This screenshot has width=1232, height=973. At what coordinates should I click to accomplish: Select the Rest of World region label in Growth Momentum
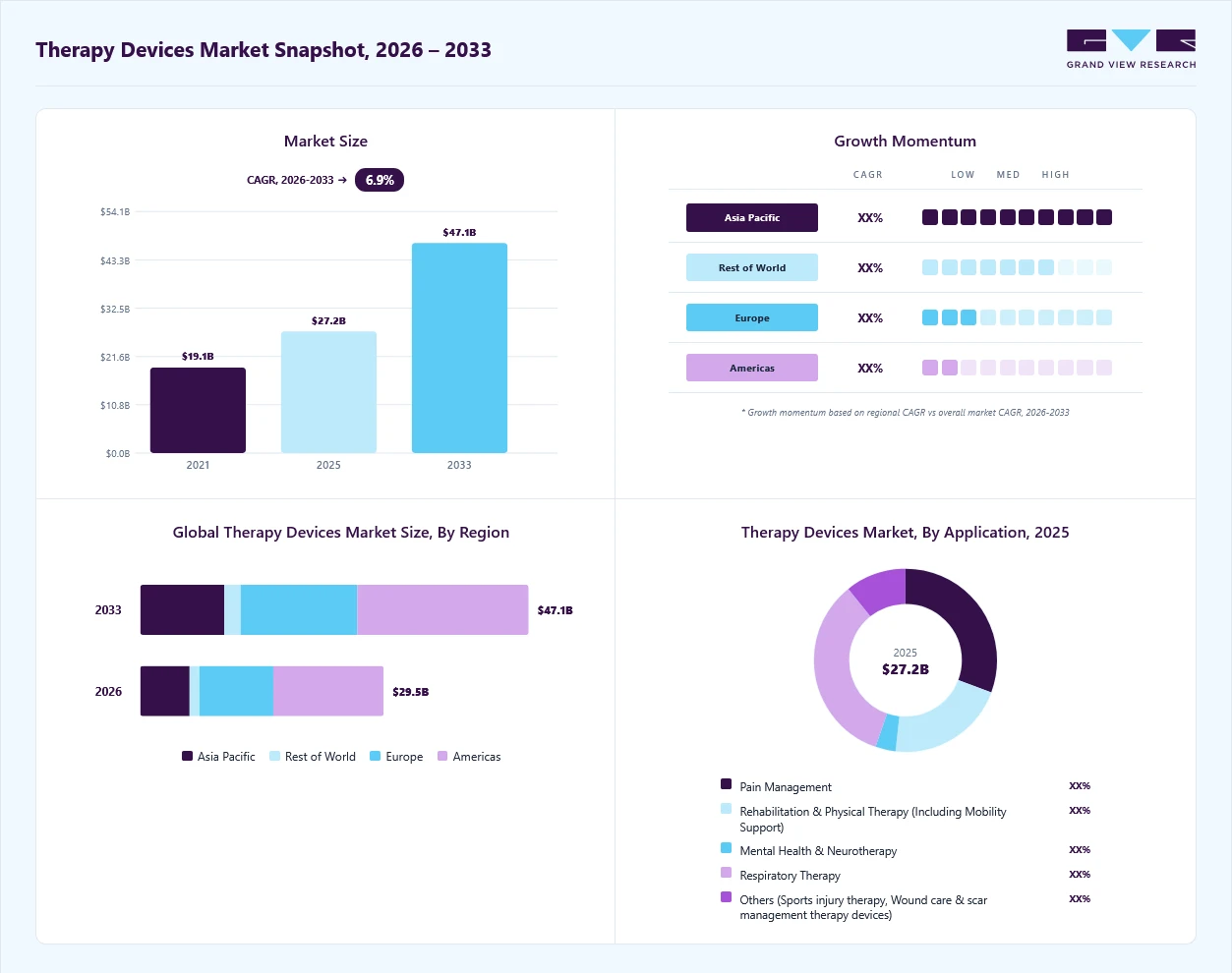752,267
